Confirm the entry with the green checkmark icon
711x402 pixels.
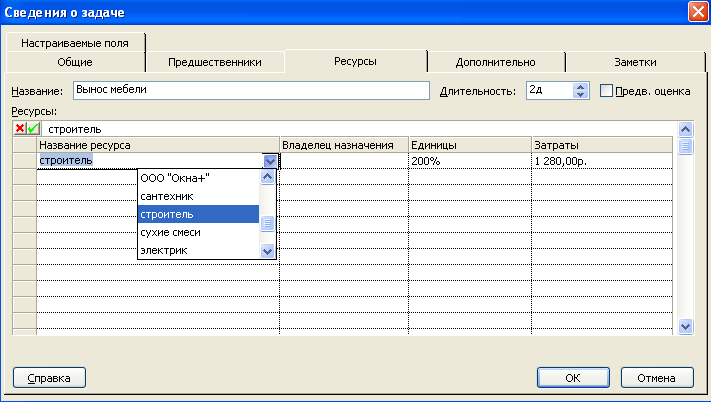tap(33, 129)
